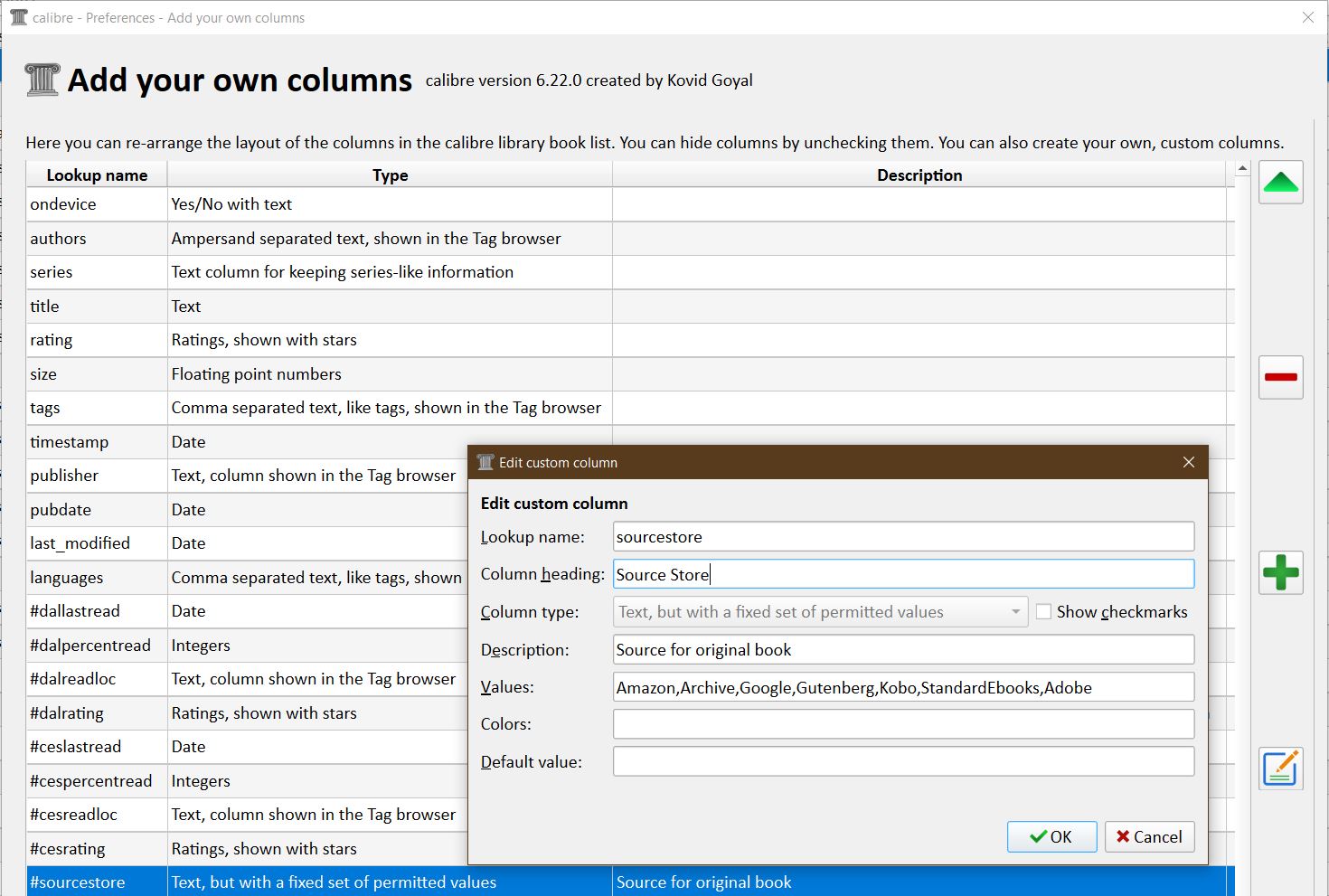Click the edit column pencil icon
The width and height of the screenshot is (1329, 896).
(x=1280, y=769)
